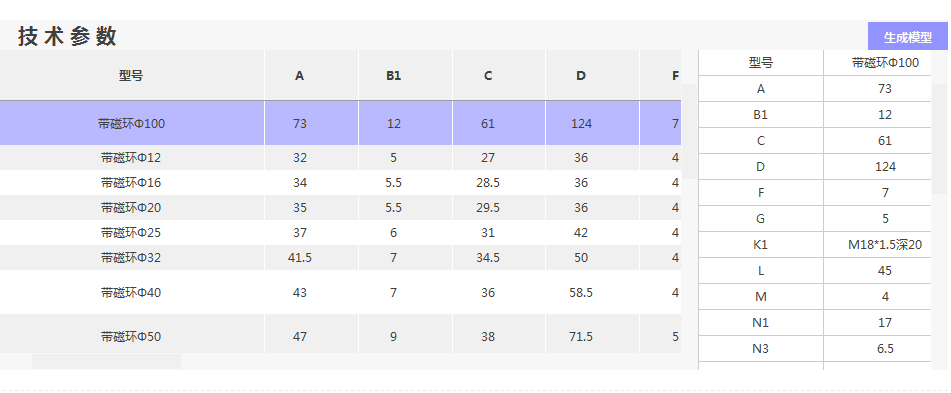This screenshot has height=393, width=951.
Task: Choose the 带磁环Φ40 model
Action: click(x=340, y=292)
